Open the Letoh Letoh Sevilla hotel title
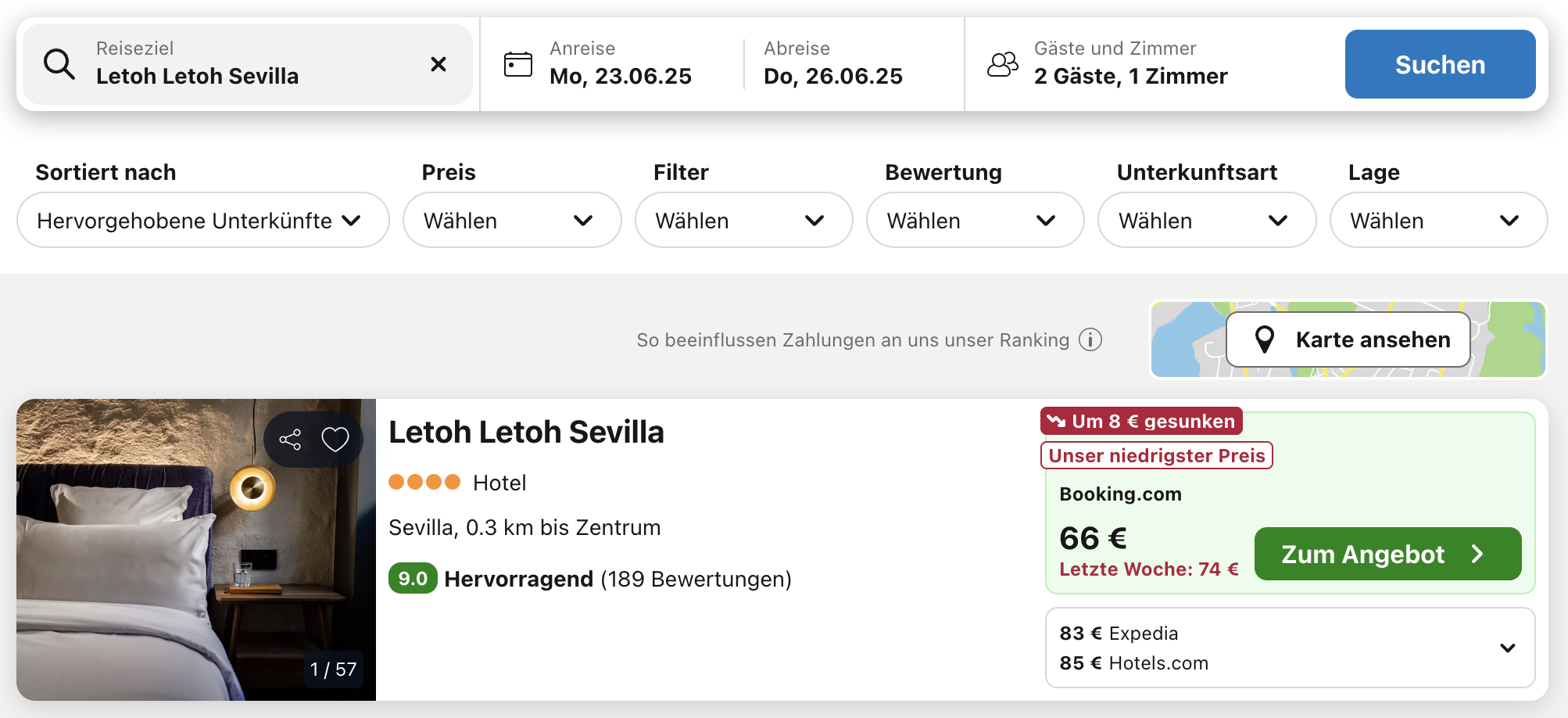This screenshot has width=1568, height=718. pyautogui.click(x=526, y=432)
